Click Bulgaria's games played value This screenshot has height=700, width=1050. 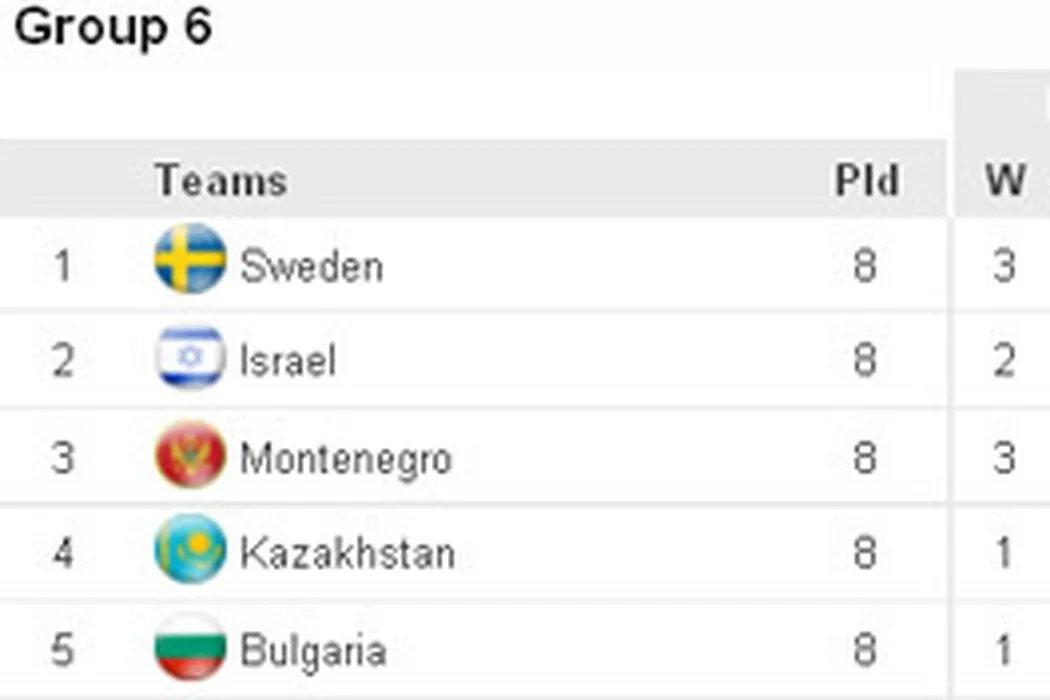pos(865,651)
